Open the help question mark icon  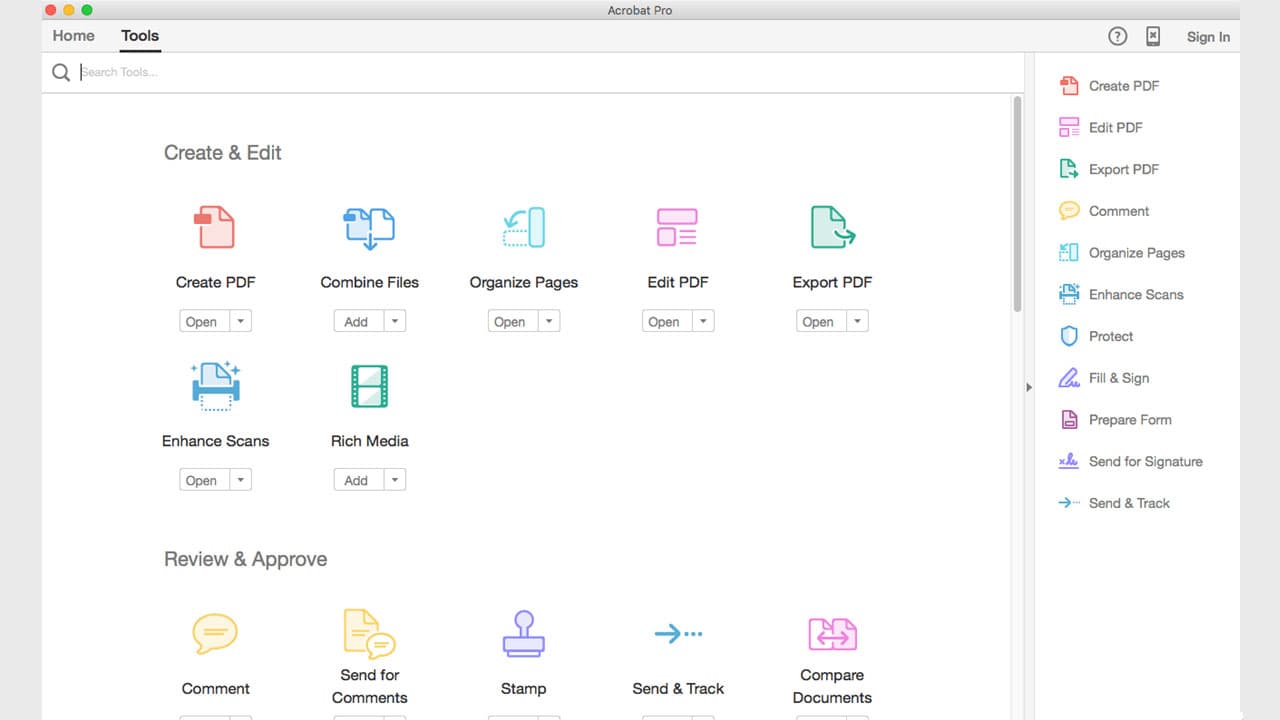coord(1117,36)
